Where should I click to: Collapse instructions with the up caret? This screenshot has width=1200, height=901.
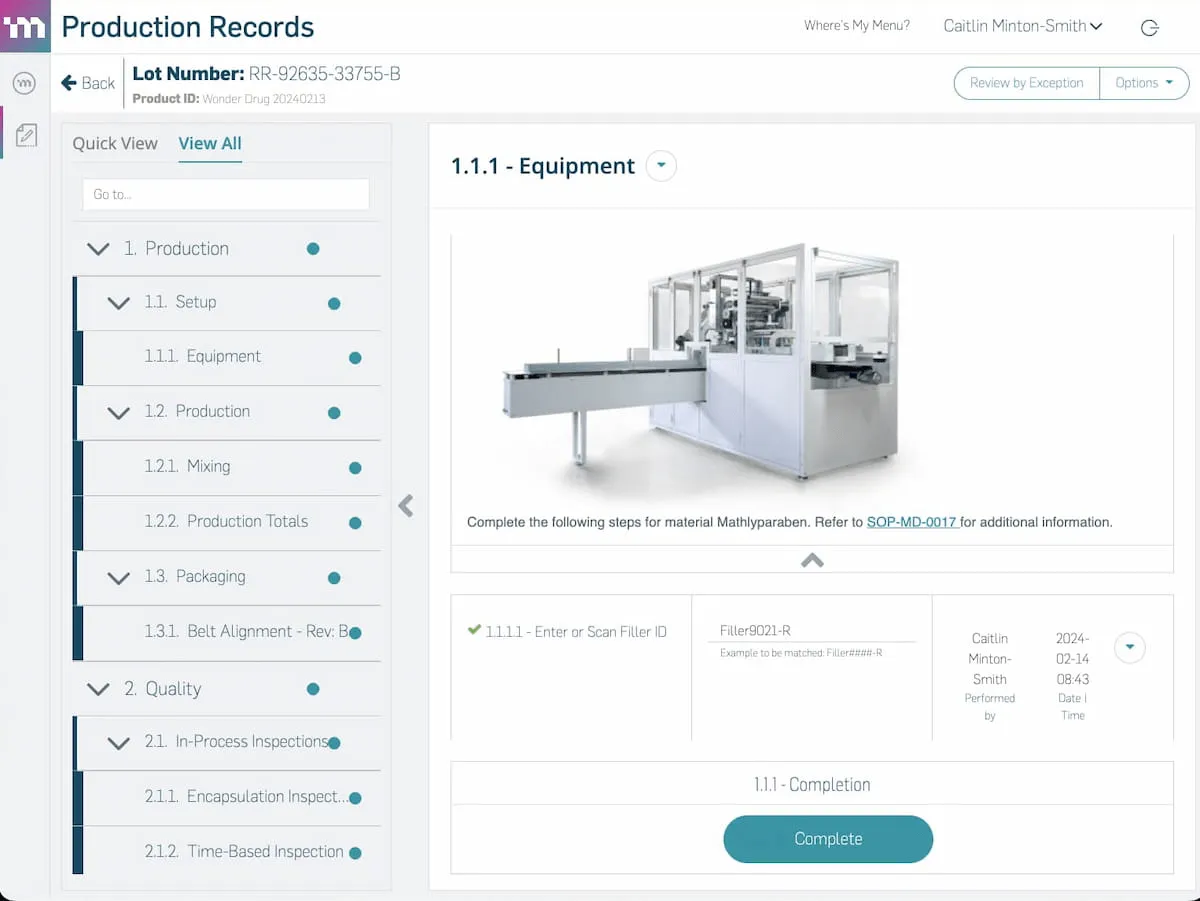[812, 560]
